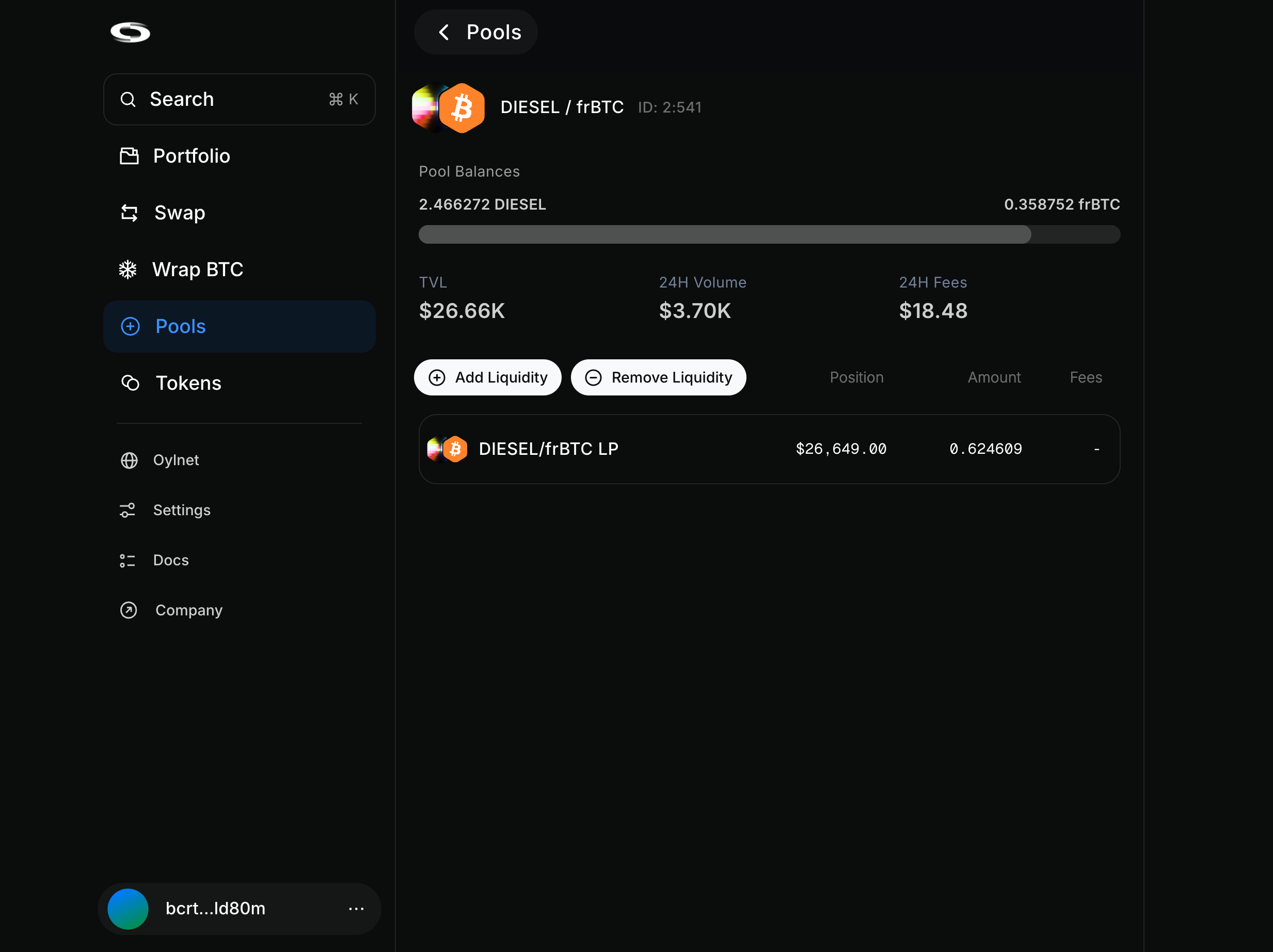Click the TVL value $26.66K

tap(462, 311)
